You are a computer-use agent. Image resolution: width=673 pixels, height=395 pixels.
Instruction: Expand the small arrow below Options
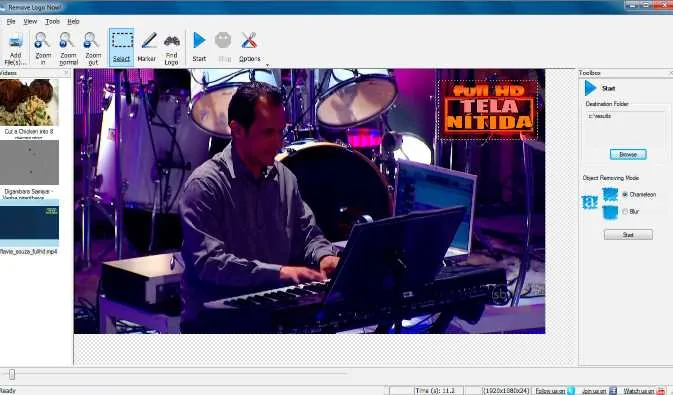coord(267,65)
